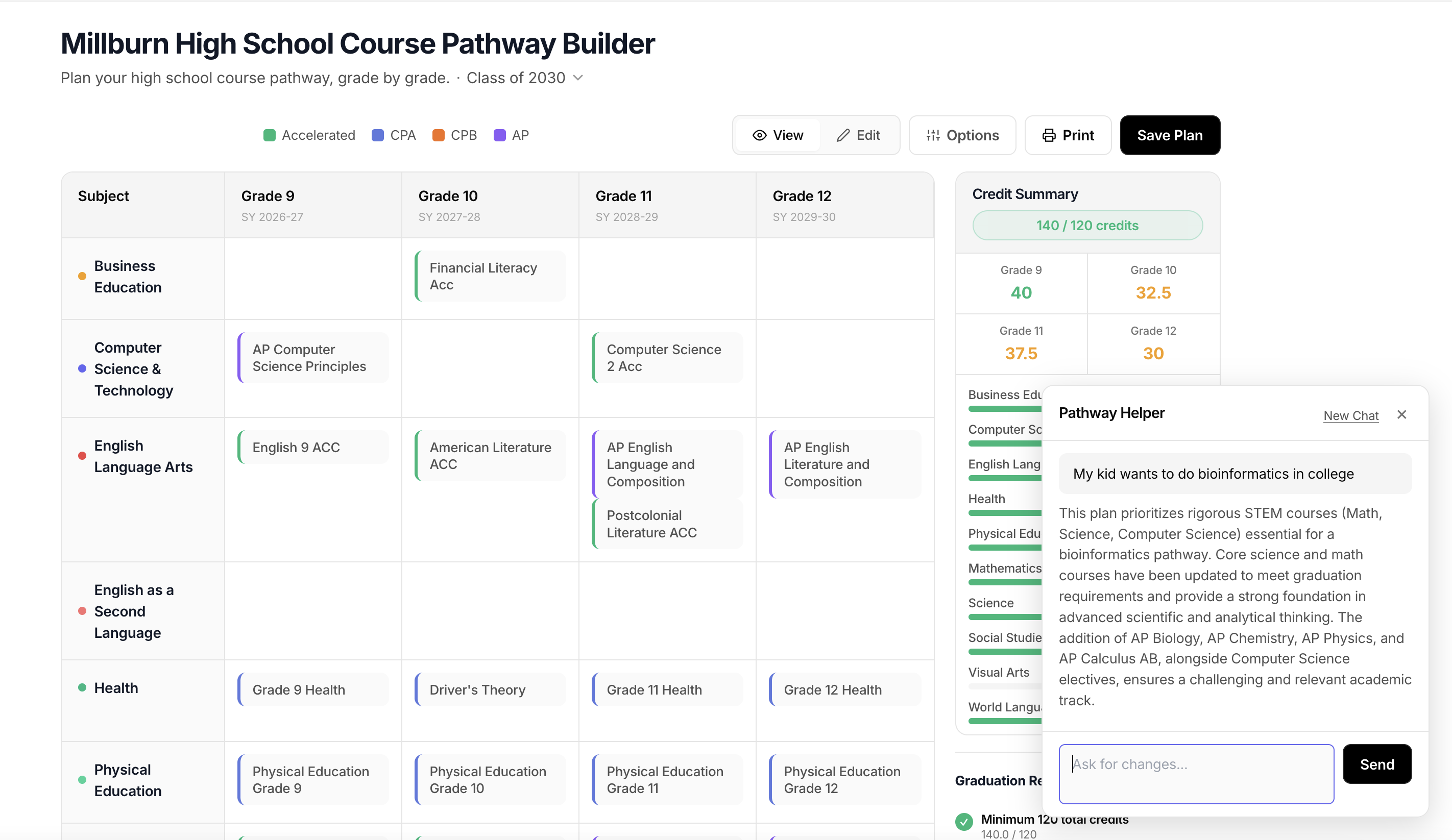Click Send in the Pathway Helper
Viewport: 1452px width, 840px height.
pyautogui.click(x=1376, y=764)
